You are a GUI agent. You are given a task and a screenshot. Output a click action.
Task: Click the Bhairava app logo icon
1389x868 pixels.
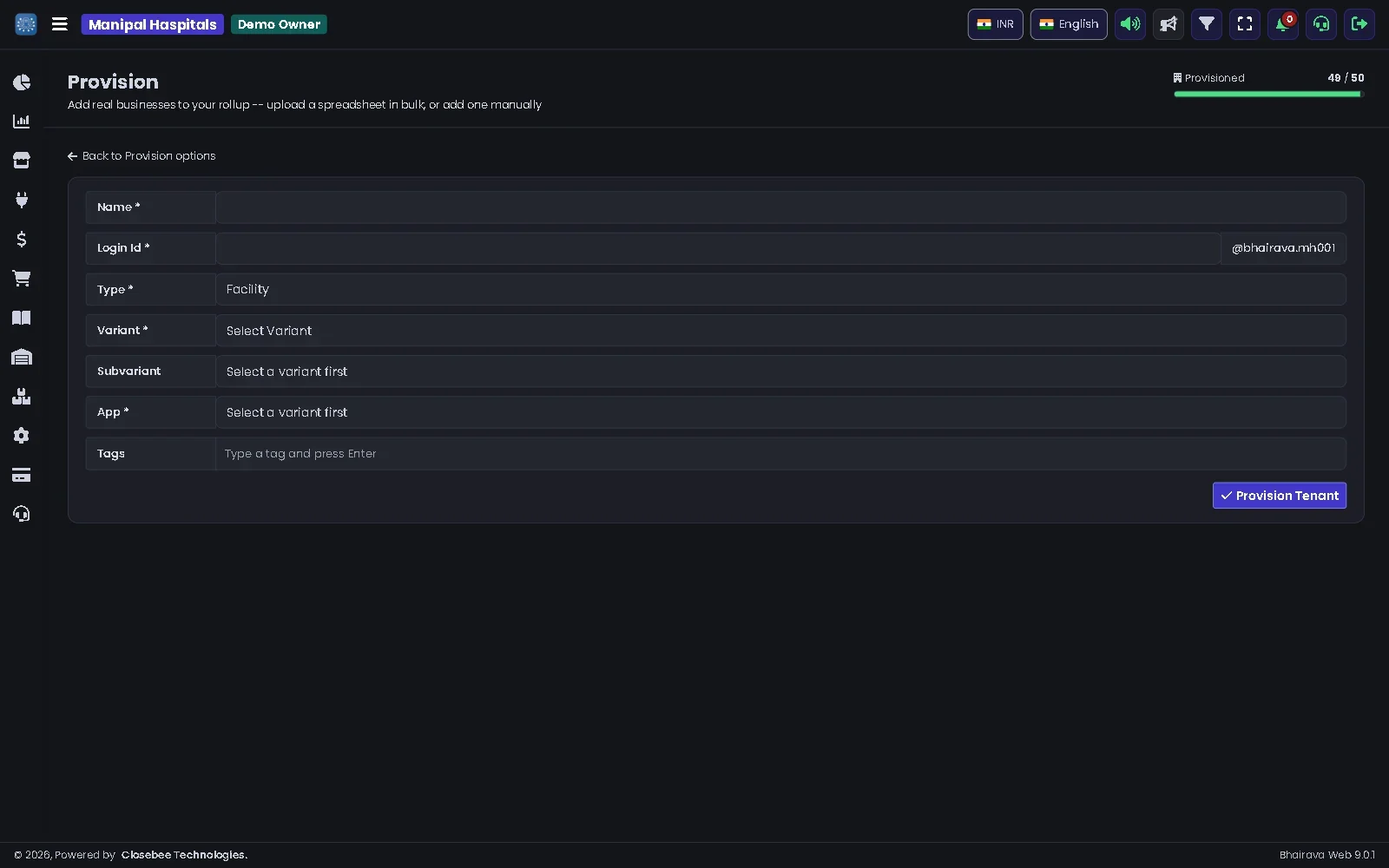(26, 24)
